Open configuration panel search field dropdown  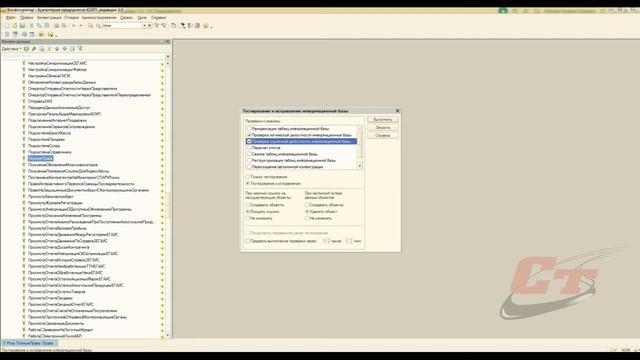pos(168,56)
